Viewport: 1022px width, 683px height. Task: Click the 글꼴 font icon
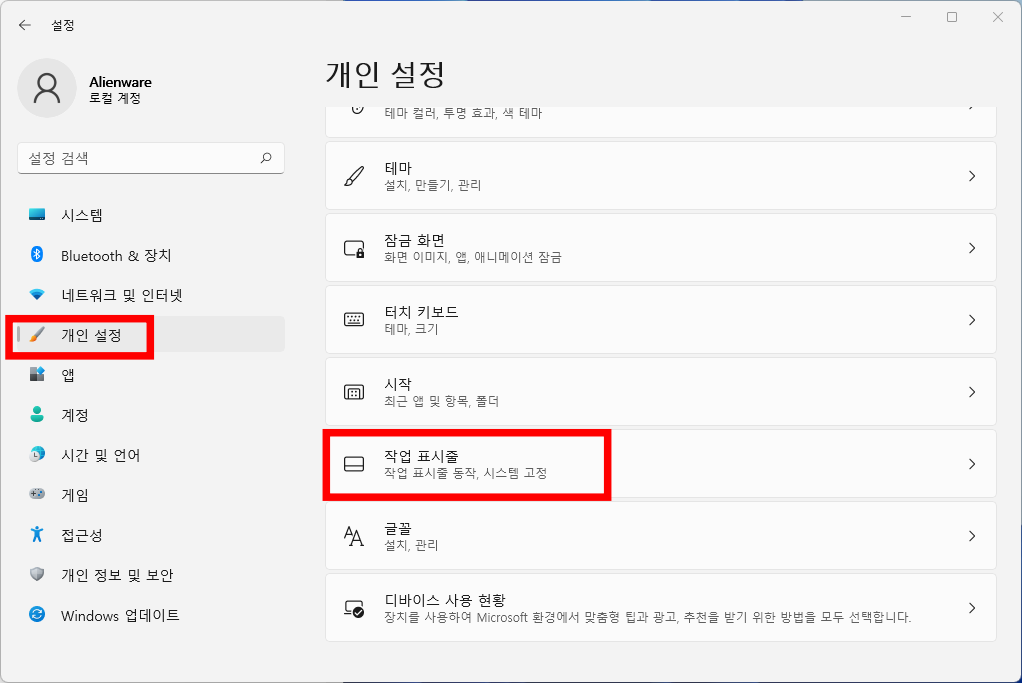tap(354, 536)
